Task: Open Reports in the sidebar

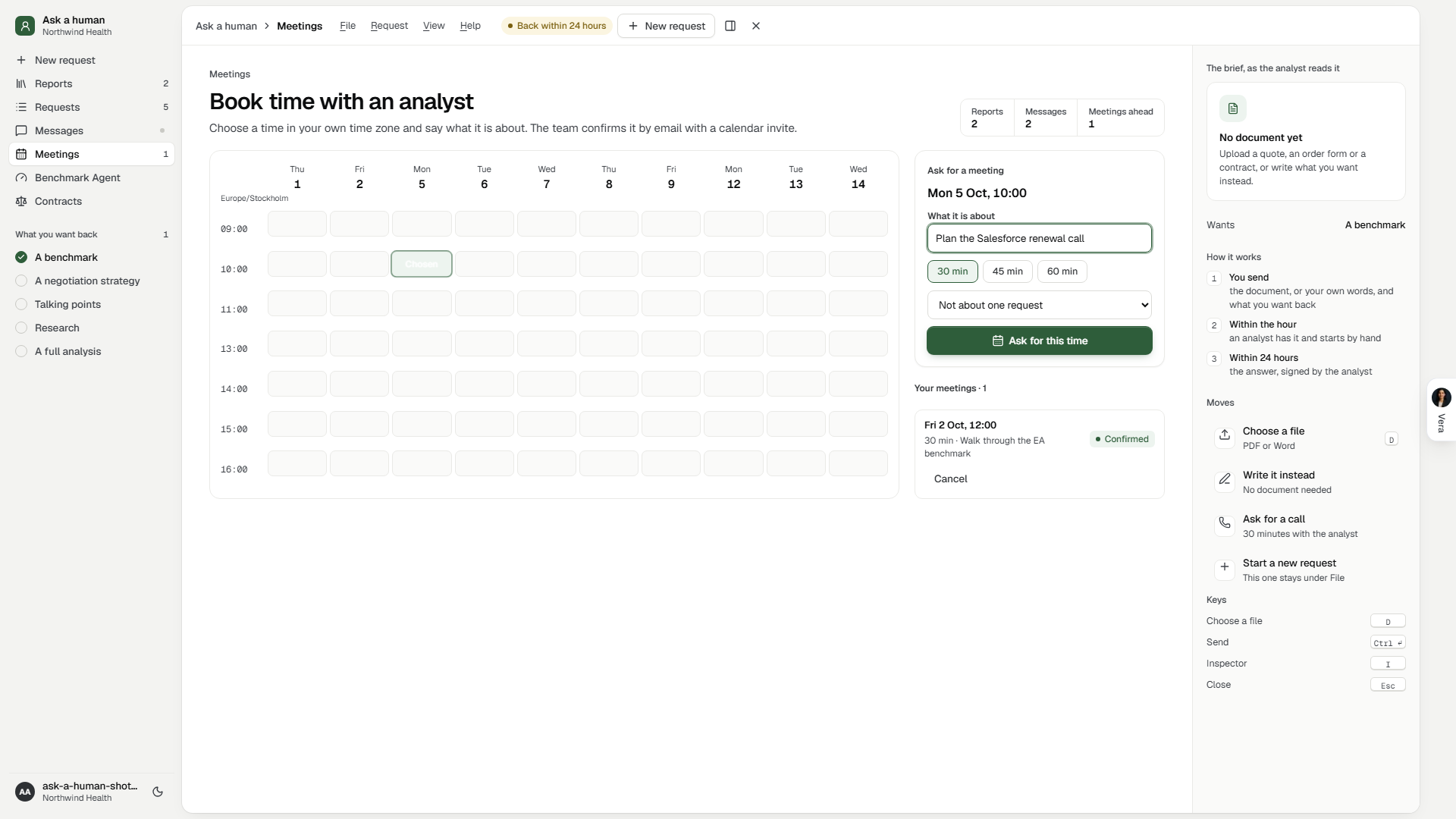Action: [92, 83]
